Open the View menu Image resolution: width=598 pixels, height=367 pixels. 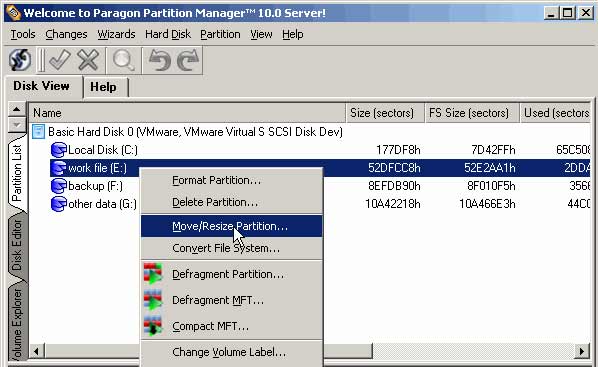pyautogui.click(x=261, y=34)
